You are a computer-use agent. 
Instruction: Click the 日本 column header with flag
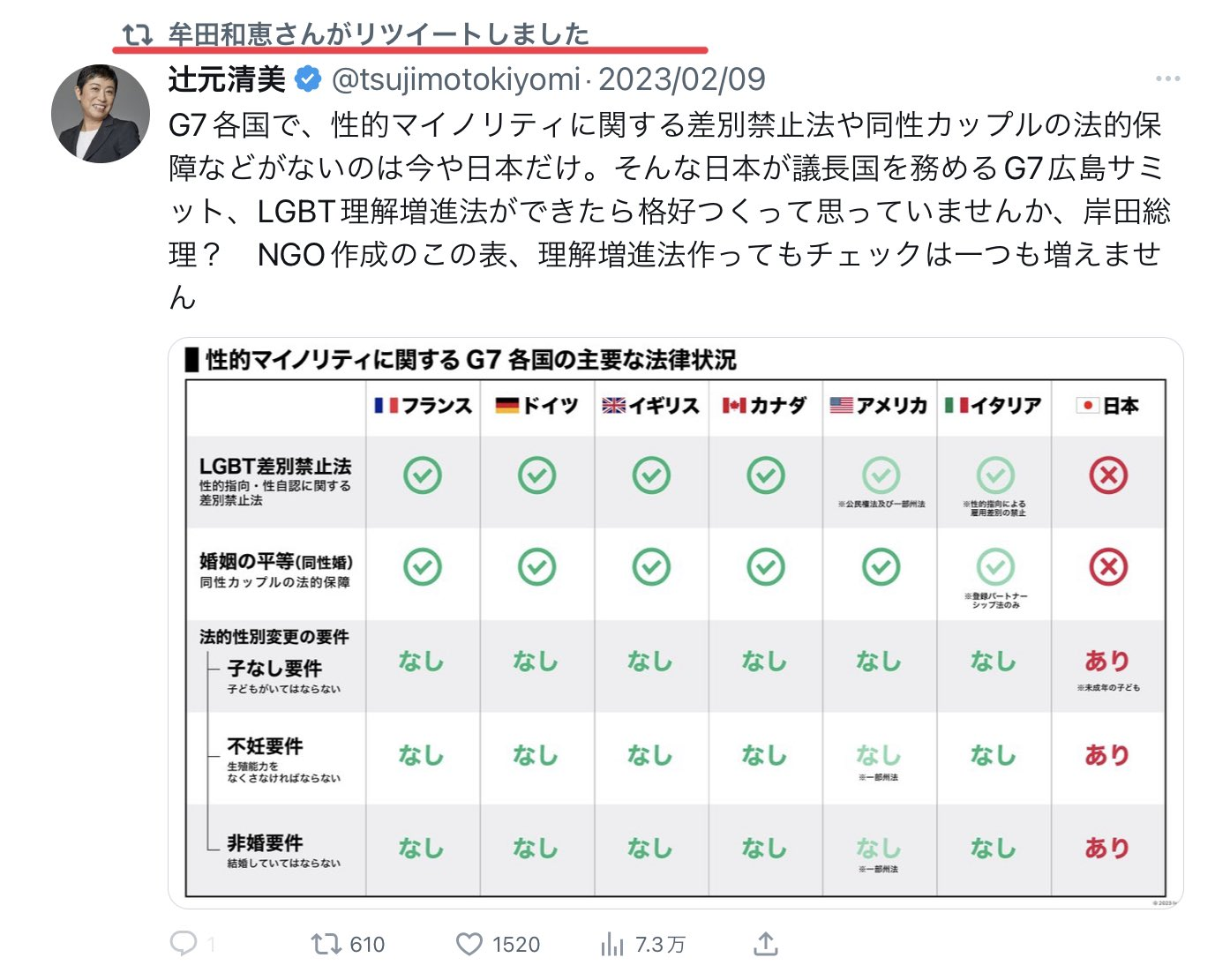pos(1108,406)
